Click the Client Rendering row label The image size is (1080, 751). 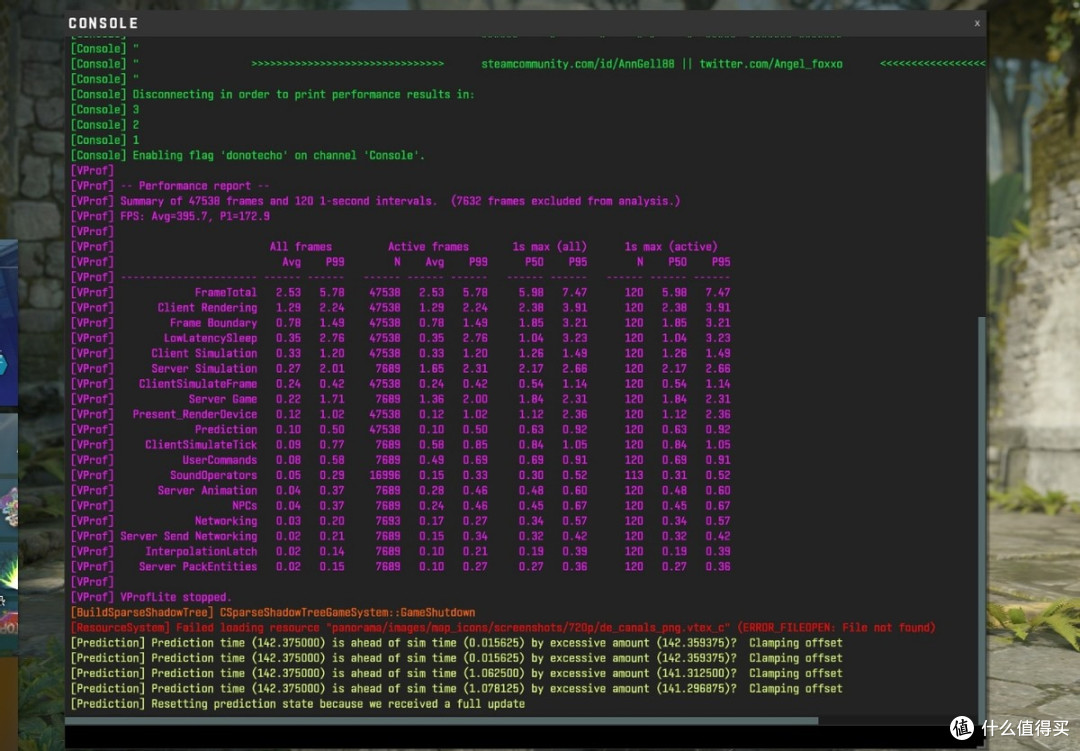click(207, 308)
